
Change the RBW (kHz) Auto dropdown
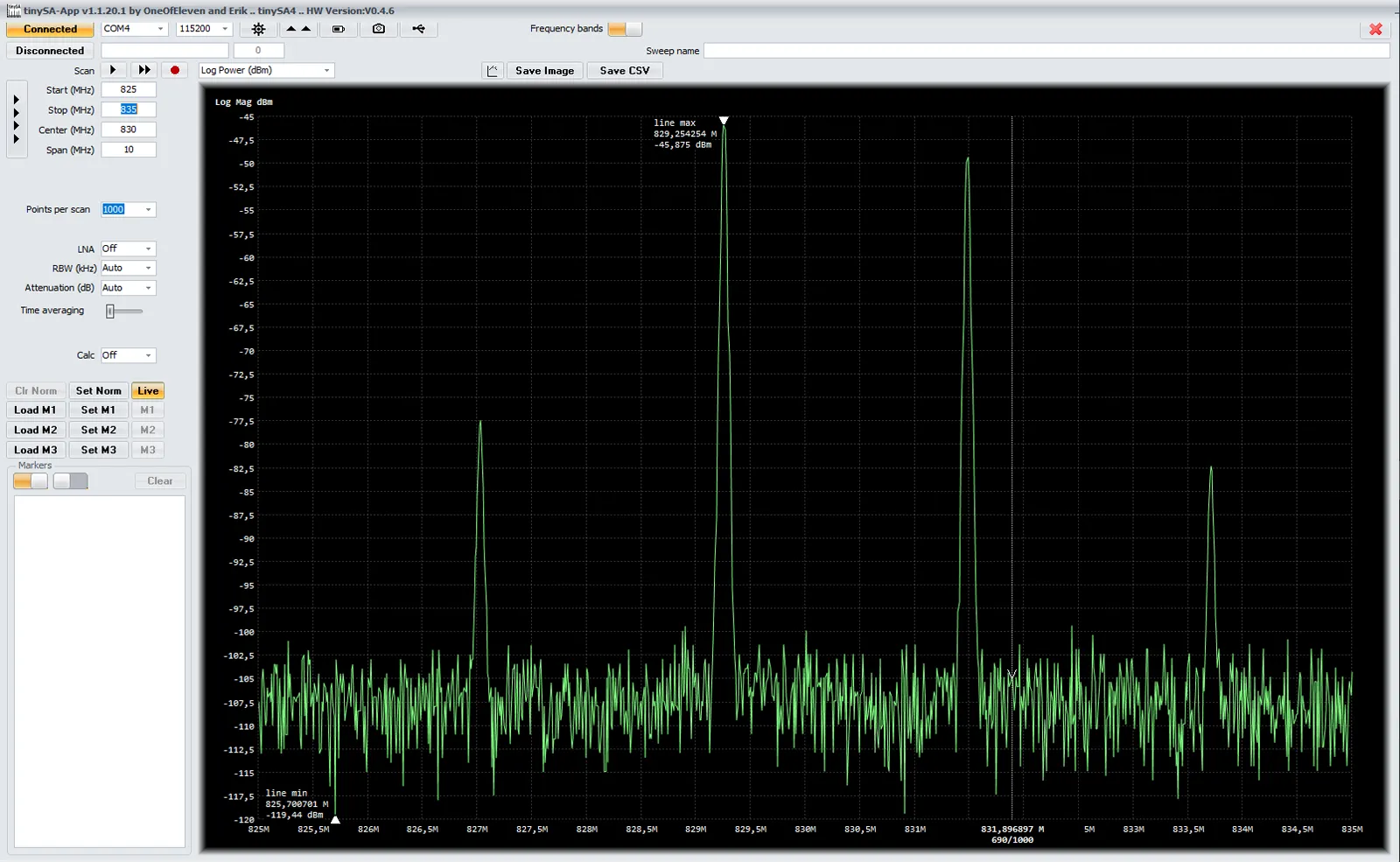127,268
